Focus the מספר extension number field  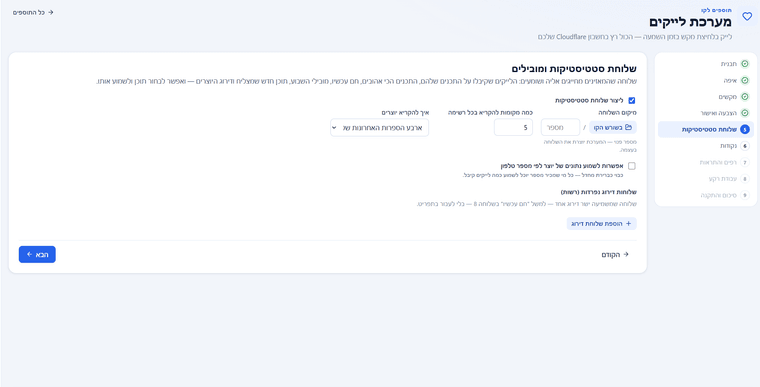coord(560,128)
